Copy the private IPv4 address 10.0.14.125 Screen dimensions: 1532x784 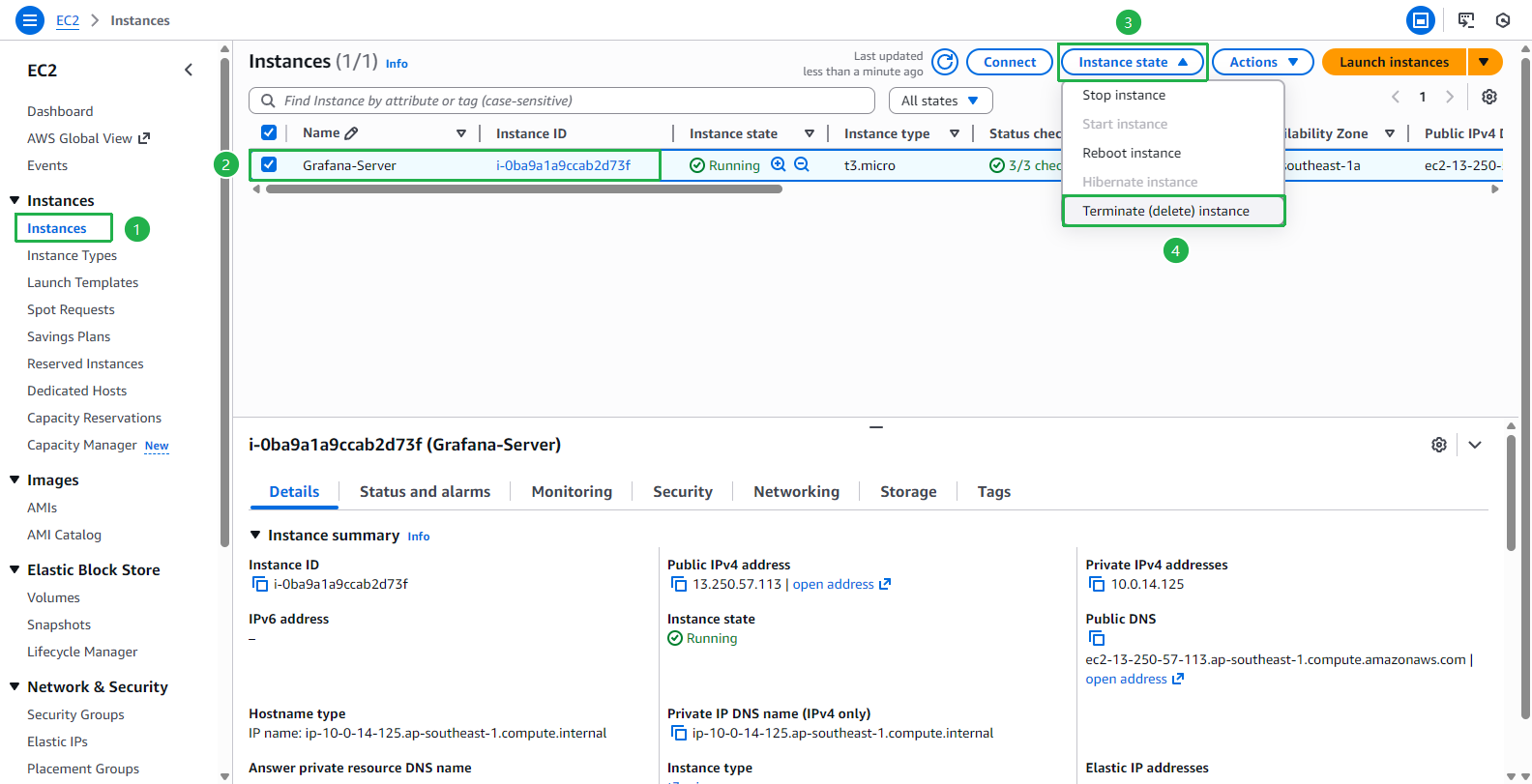pyautogui.click(x=1097, y=584)
